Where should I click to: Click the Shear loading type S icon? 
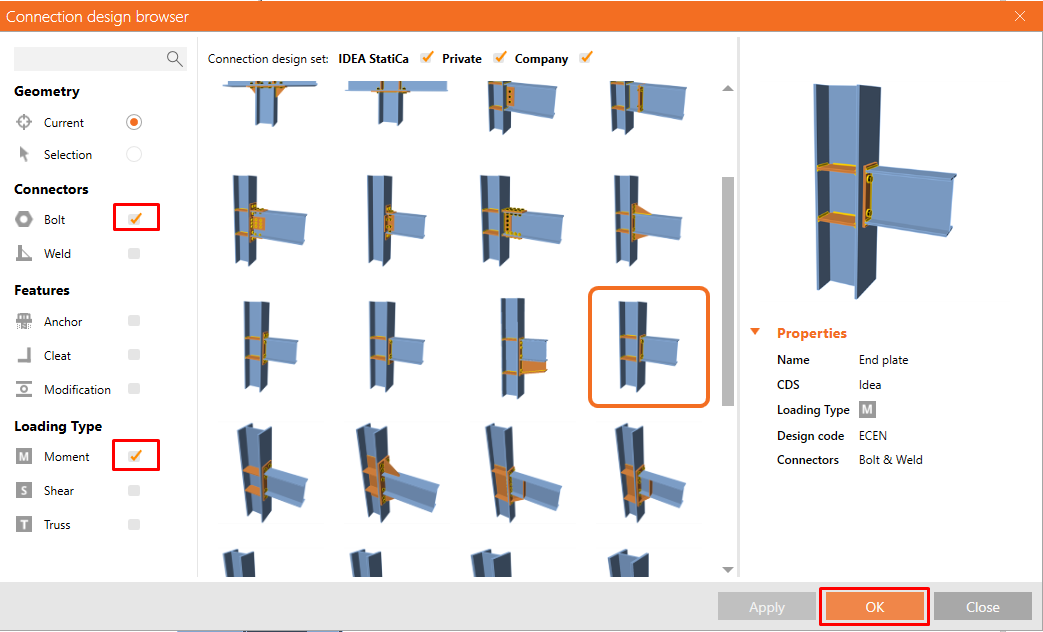pyautogui.click(x=22, y=490)
